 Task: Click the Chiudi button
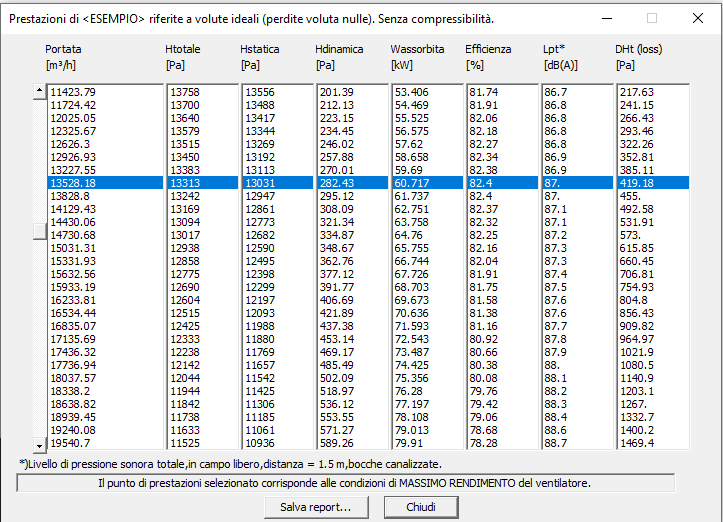420,507
